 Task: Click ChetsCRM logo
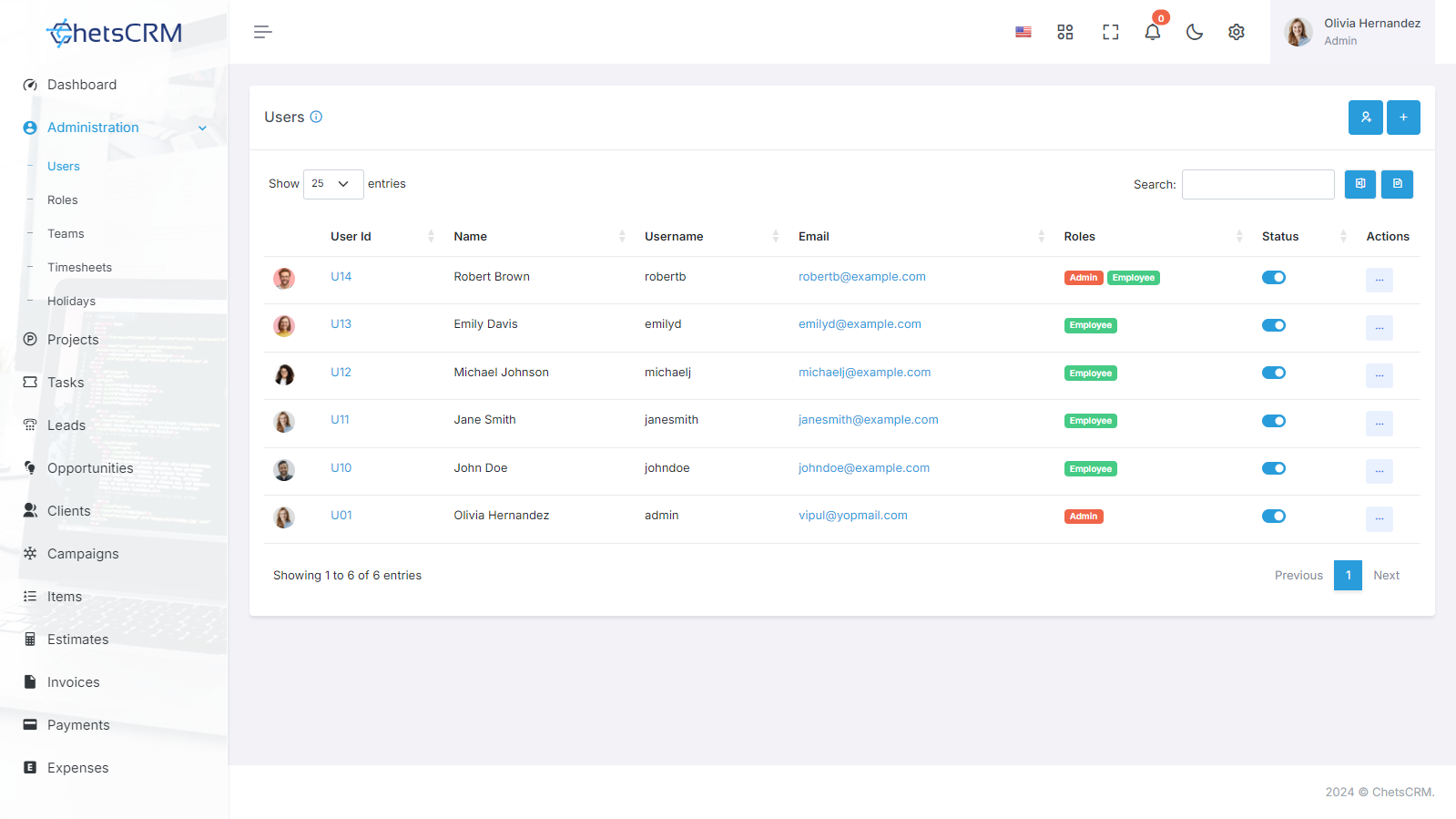click(x=114, y=33)
